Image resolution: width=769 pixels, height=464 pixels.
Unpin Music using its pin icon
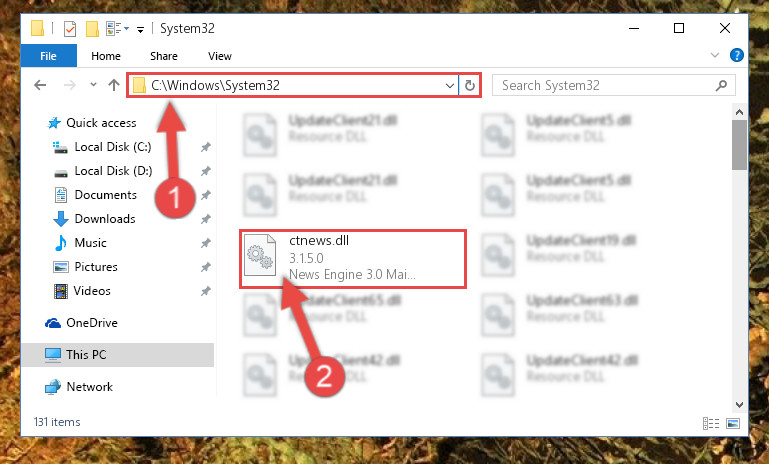click(205, 243)
